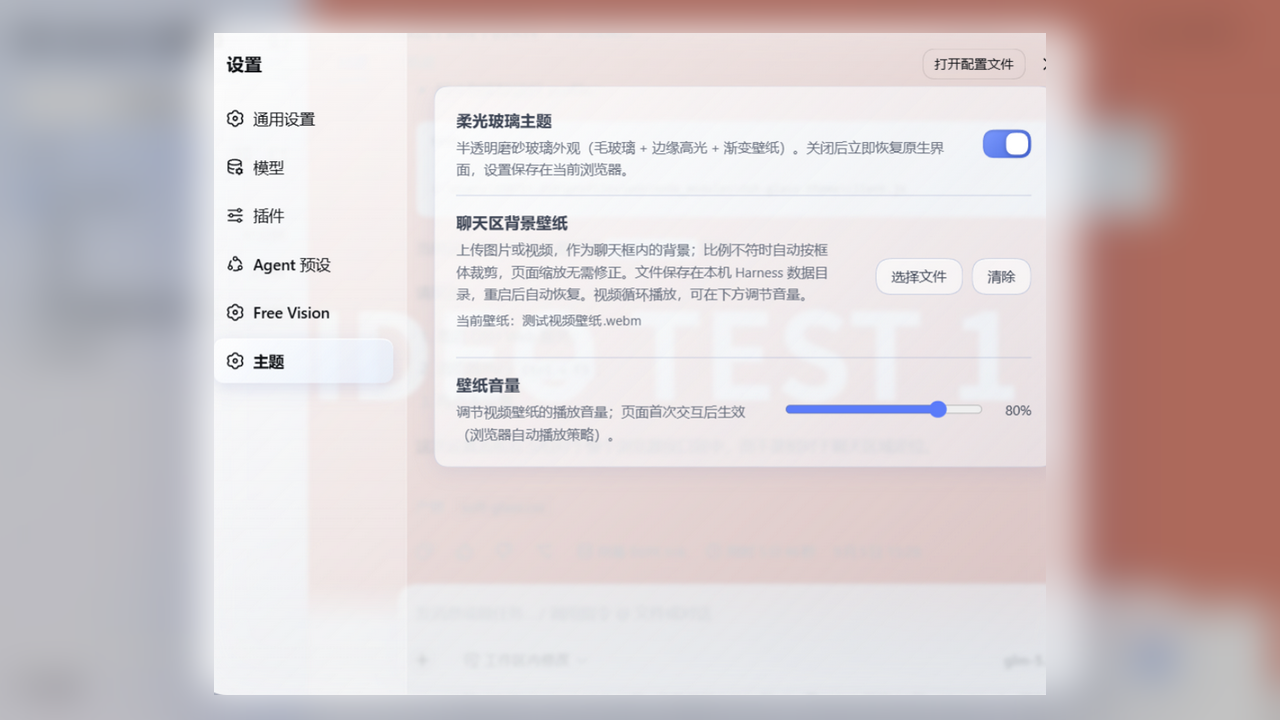
Task: Click the 通用设置 gear icon
Action: tap(235, 119)
